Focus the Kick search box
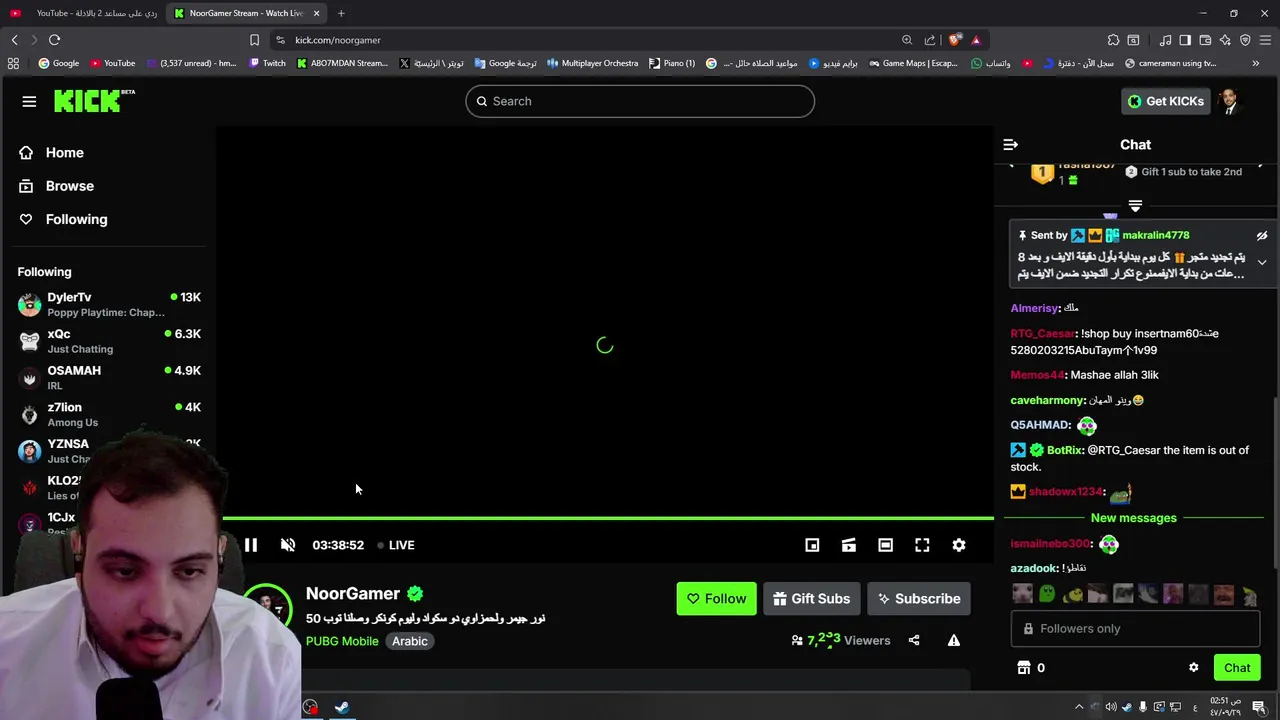This screenshot has height=720, width=1280. (640, 101)
